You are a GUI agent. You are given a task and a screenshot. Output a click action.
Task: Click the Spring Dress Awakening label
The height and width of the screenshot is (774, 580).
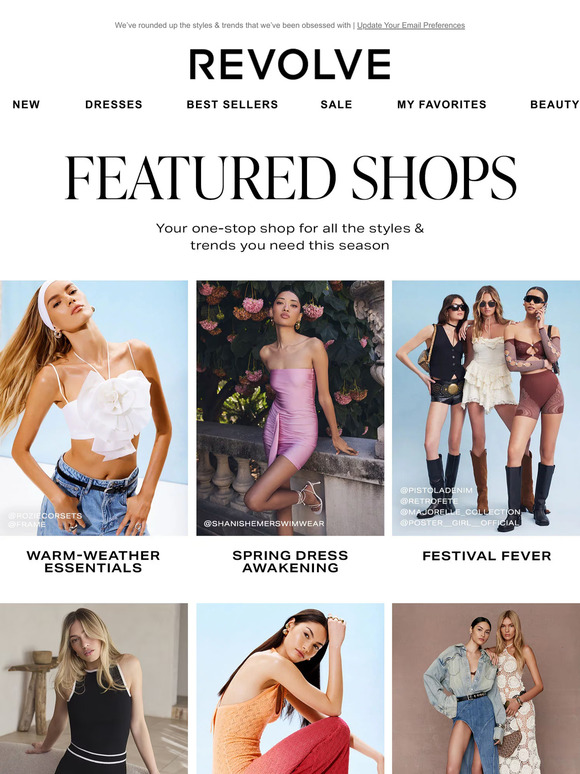tap(290, 562)
